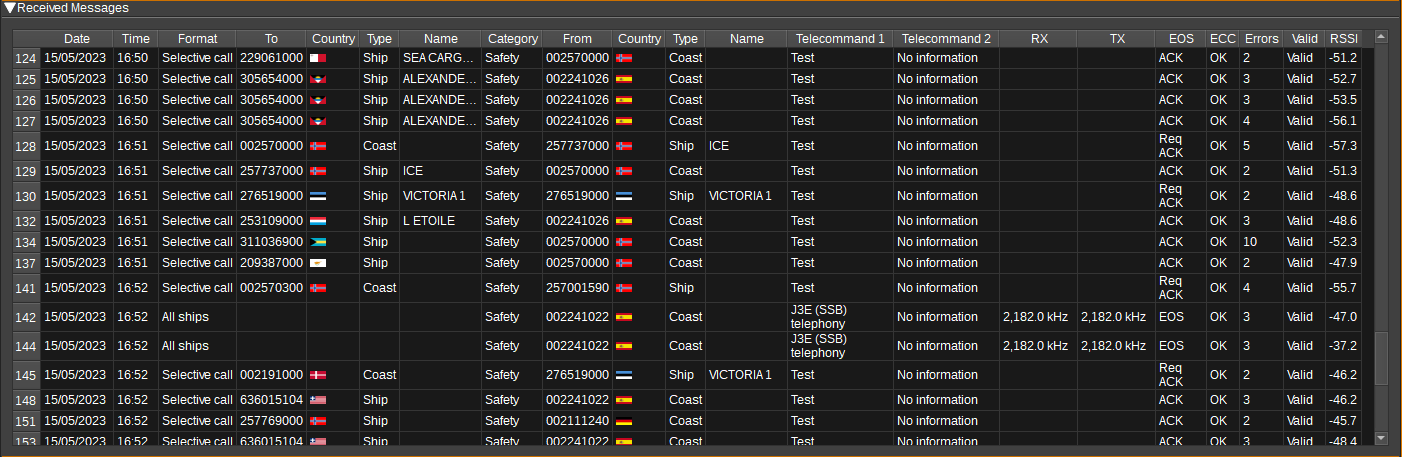This screenshot has width=1402, height=457.
Task: Sort by the RSSI column header
Action: 1343,38
